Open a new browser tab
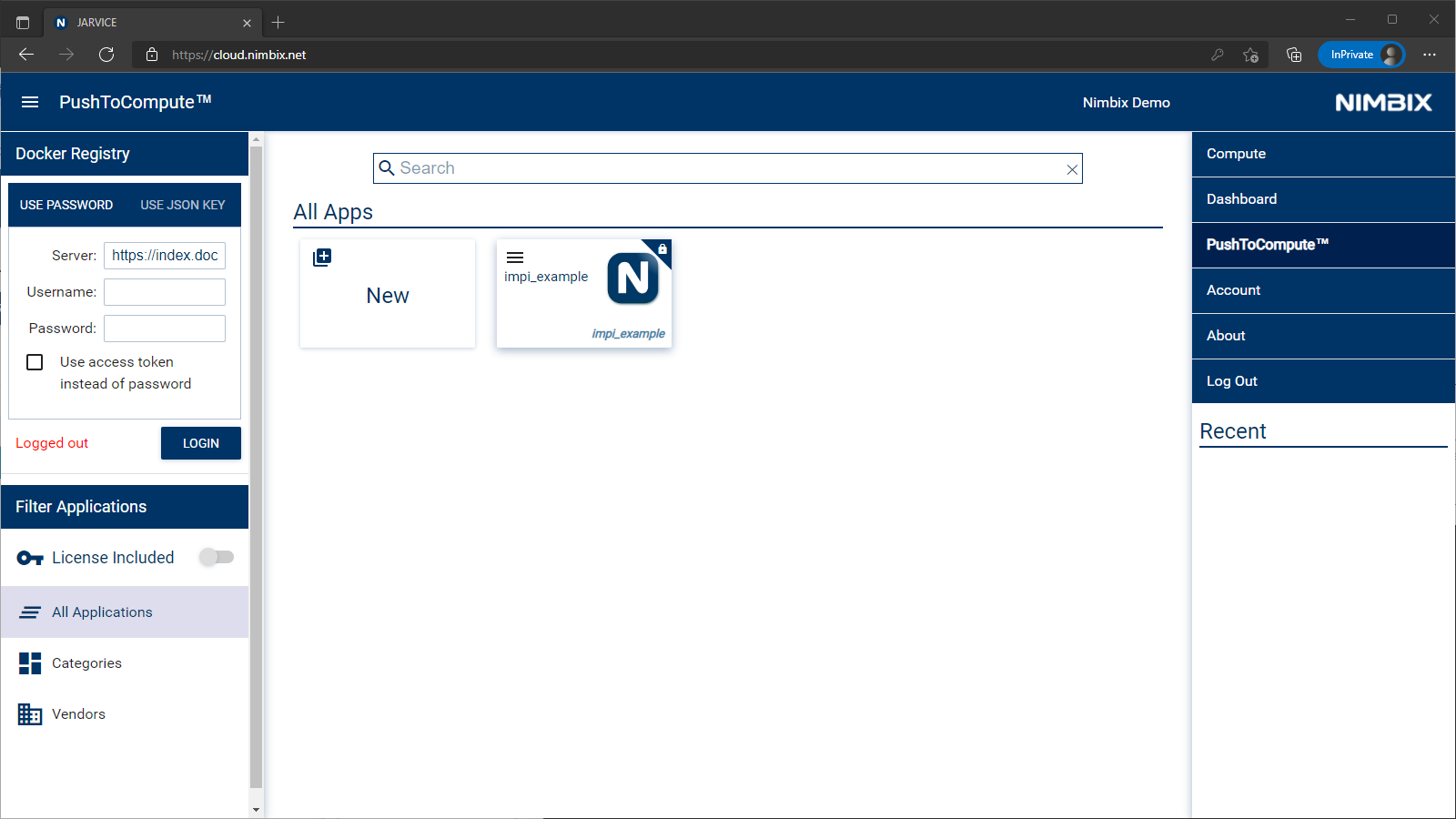Viewport: 1456px width, 819px height. (278, 23)
